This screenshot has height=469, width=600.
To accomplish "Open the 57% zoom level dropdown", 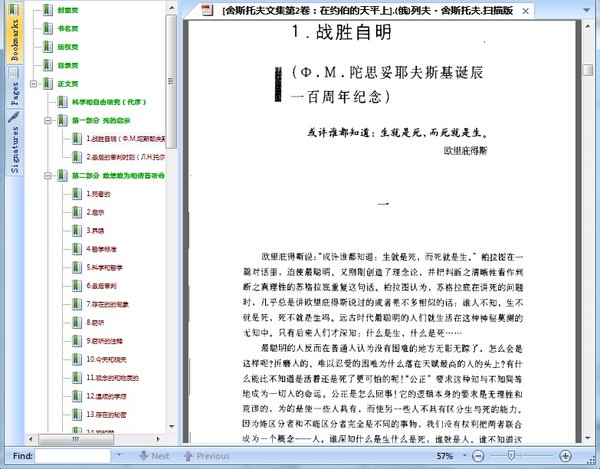I will click(465, 455).
